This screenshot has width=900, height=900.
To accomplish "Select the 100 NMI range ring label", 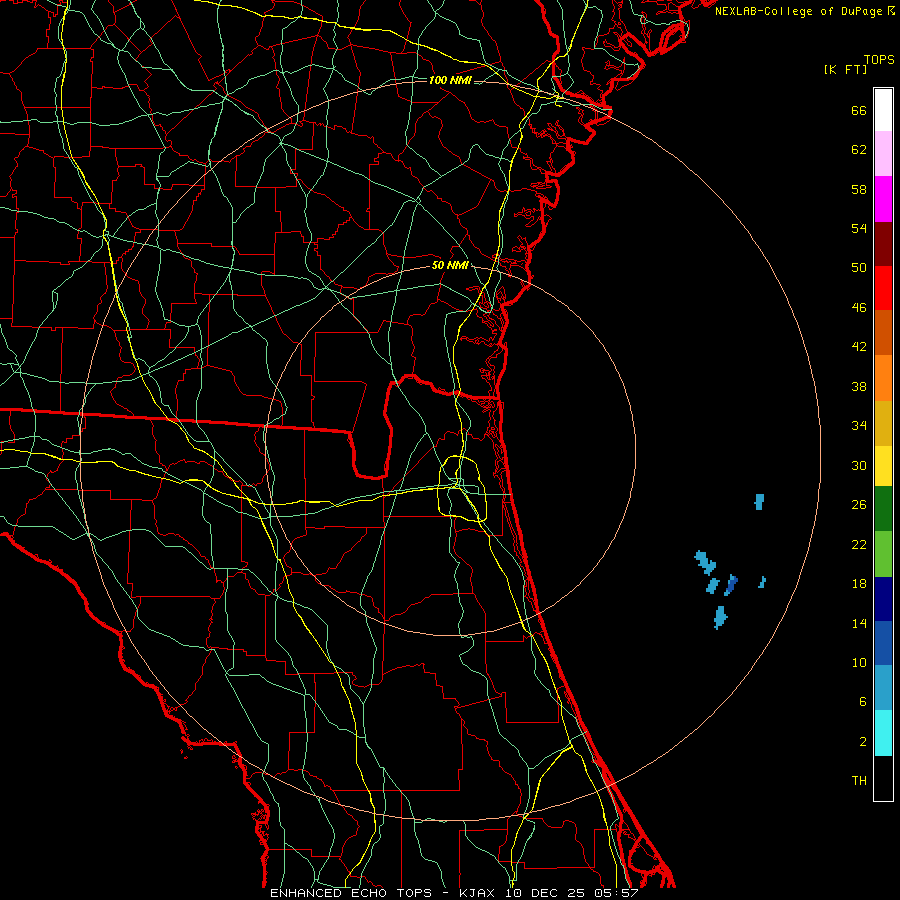I will click(450, 80).
